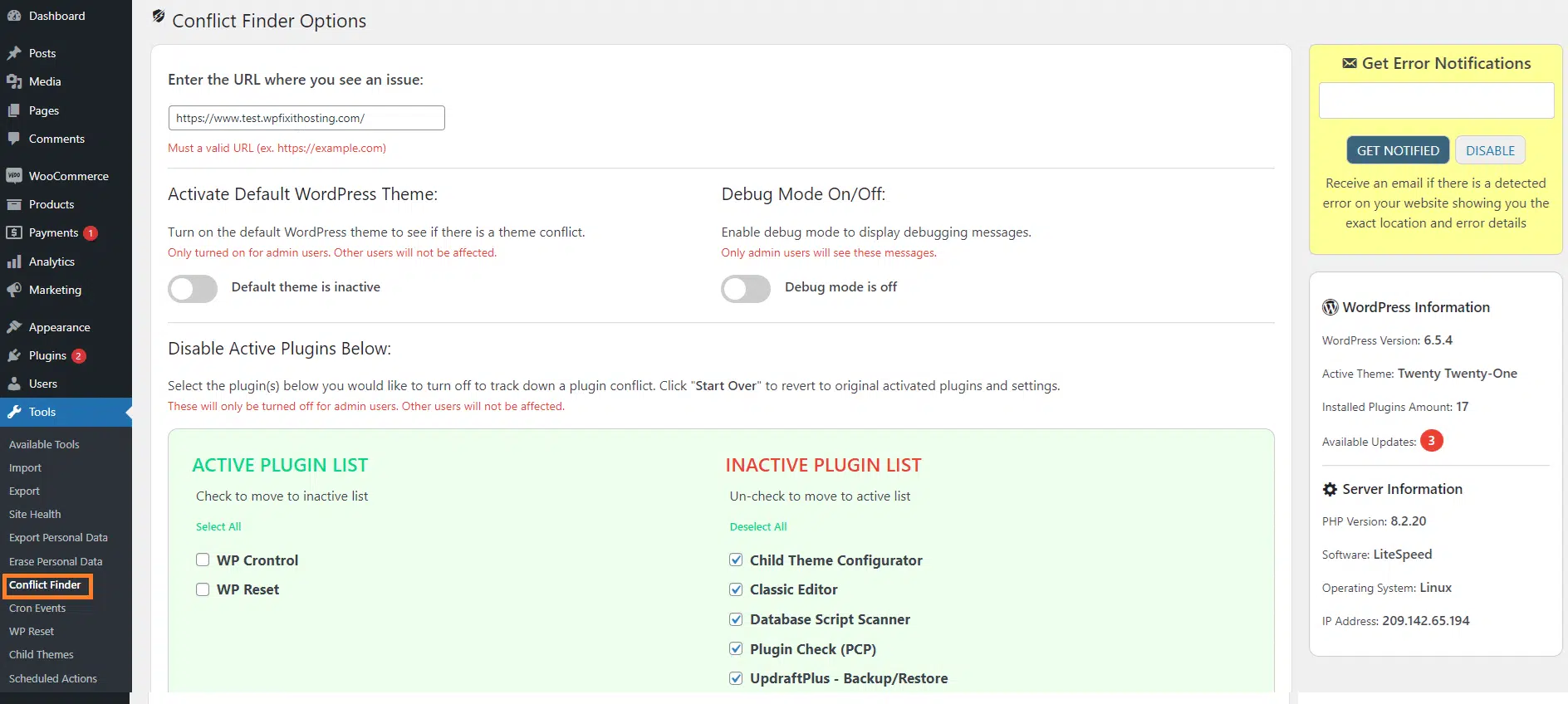
Task: Uncheck Database Script Scanner checkbox
Action: pos(736,619)
